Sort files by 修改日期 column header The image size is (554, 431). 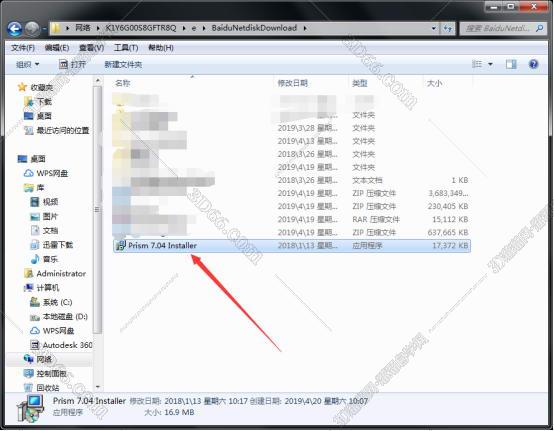point(293,83)
